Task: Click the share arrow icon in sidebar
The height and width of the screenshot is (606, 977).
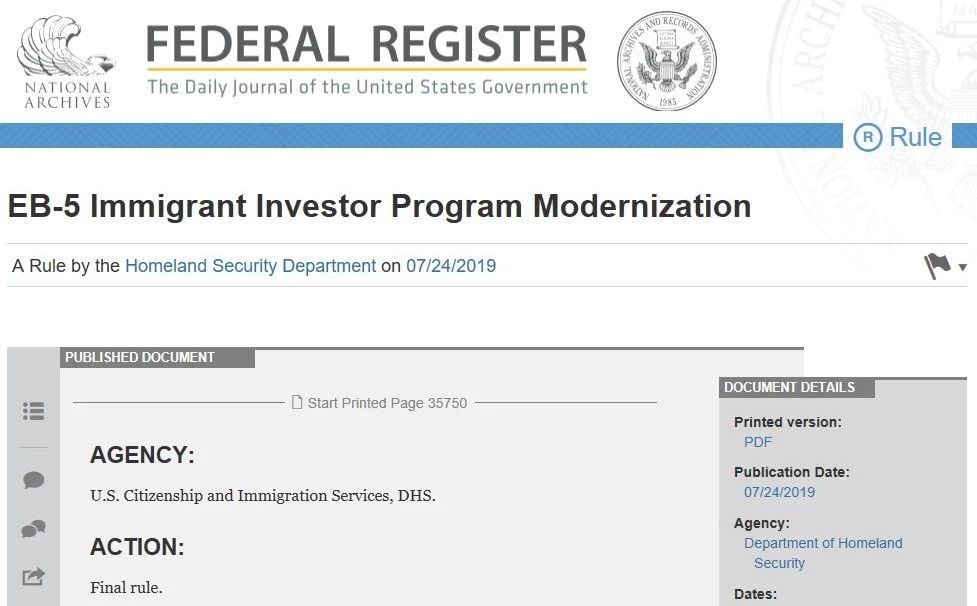Action: tap(34, 577)
